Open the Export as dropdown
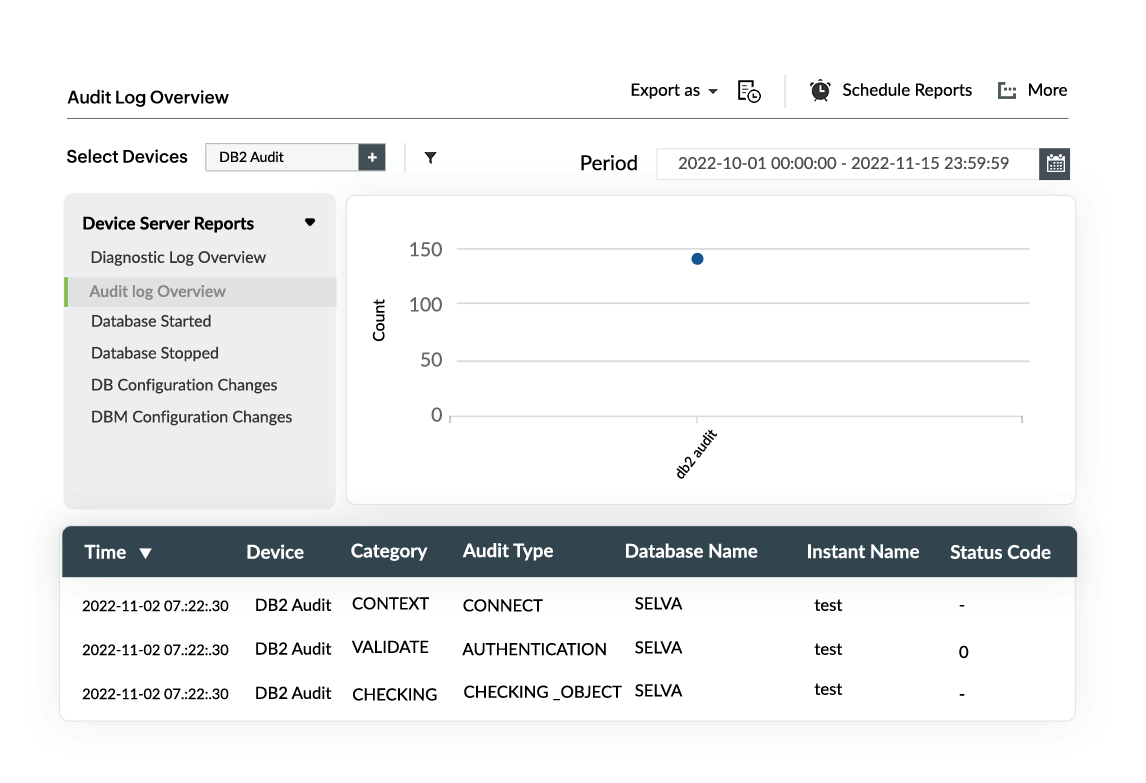The image size is (1146, 783). point(674,90)
